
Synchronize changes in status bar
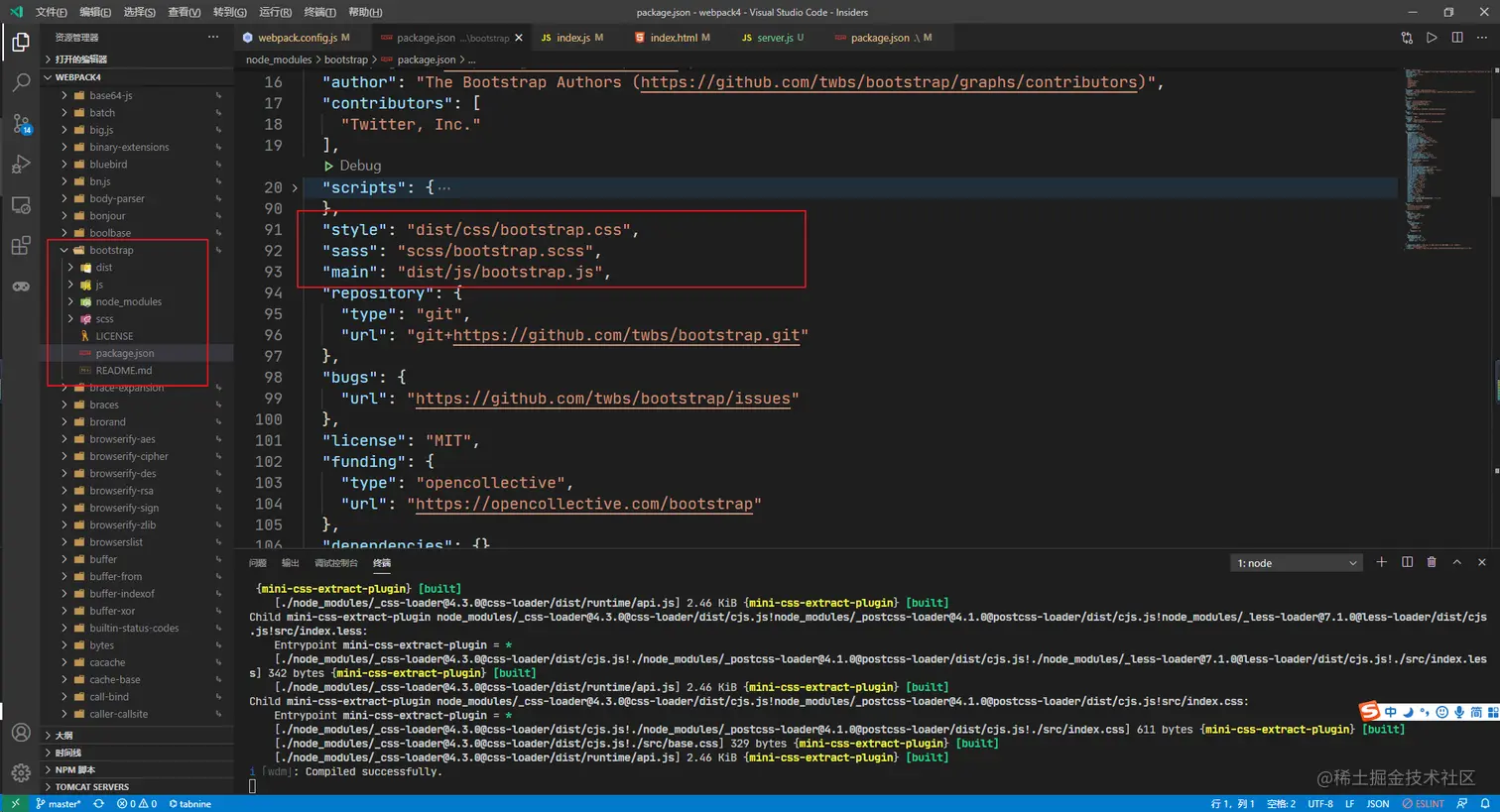pos(98,804)
